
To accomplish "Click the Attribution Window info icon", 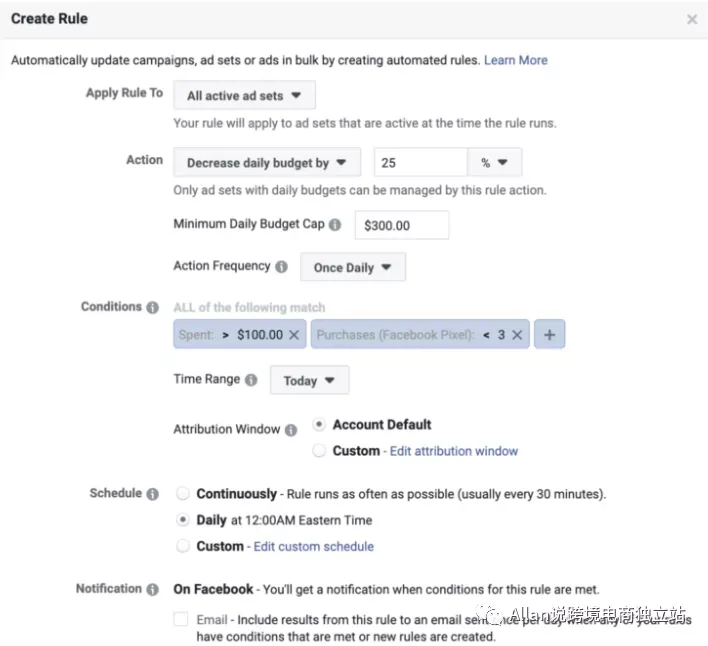I will [291, 430].
